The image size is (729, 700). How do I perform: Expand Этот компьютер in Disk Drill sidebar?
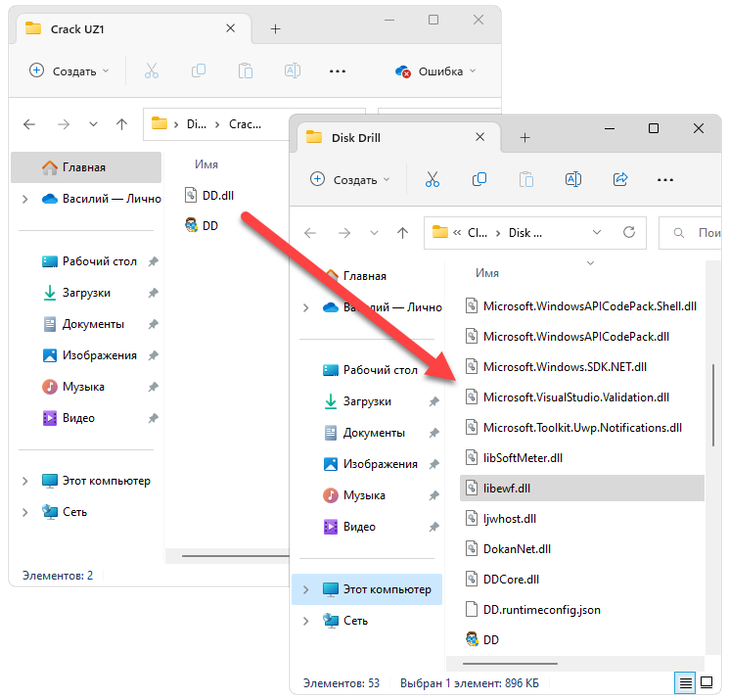[305, 590]
